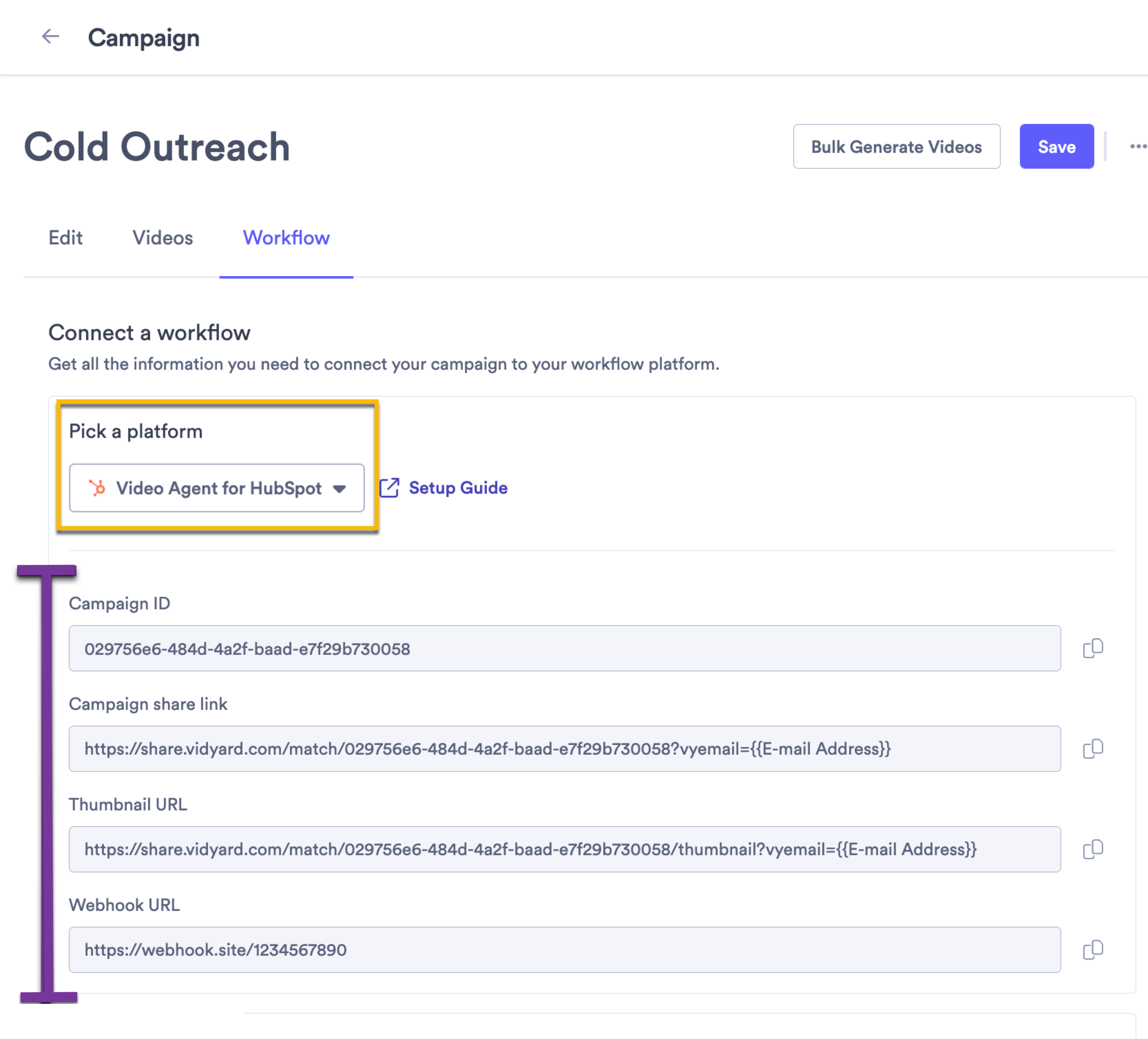Click the Webhook URL field
This screenshot has height=1039, width=1148.
click(x=565, y=949)
